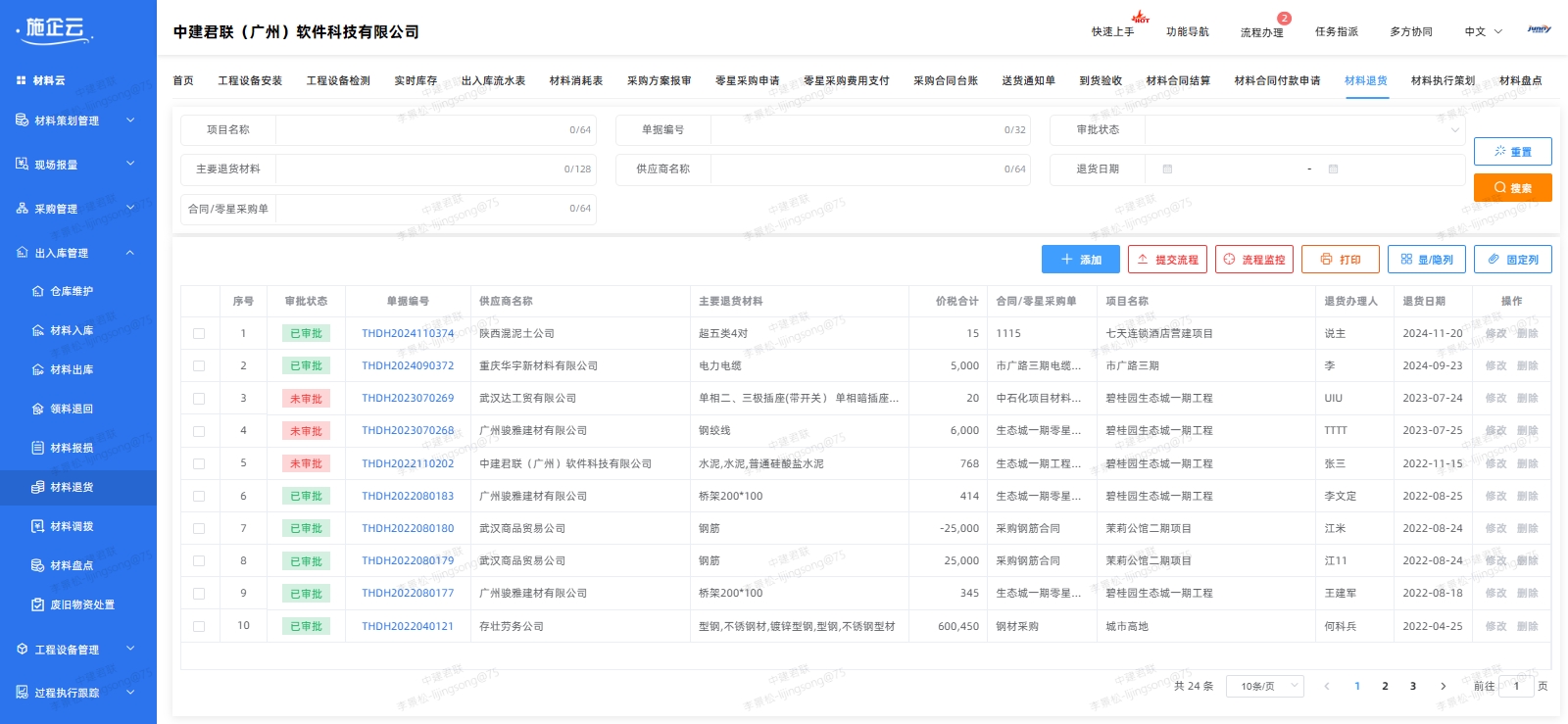The height and width of the screenshot is (724, 1568).
Task: Expand 工程设备管理 chevron
Action: click(130, 649)
